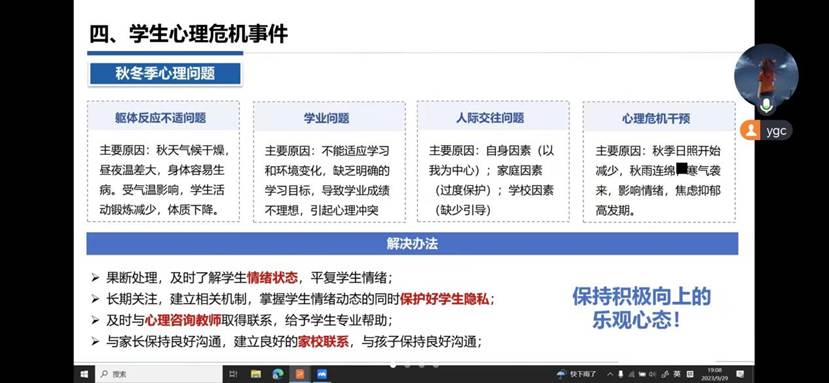Open Task View in the taskbar

click(233, 374)
